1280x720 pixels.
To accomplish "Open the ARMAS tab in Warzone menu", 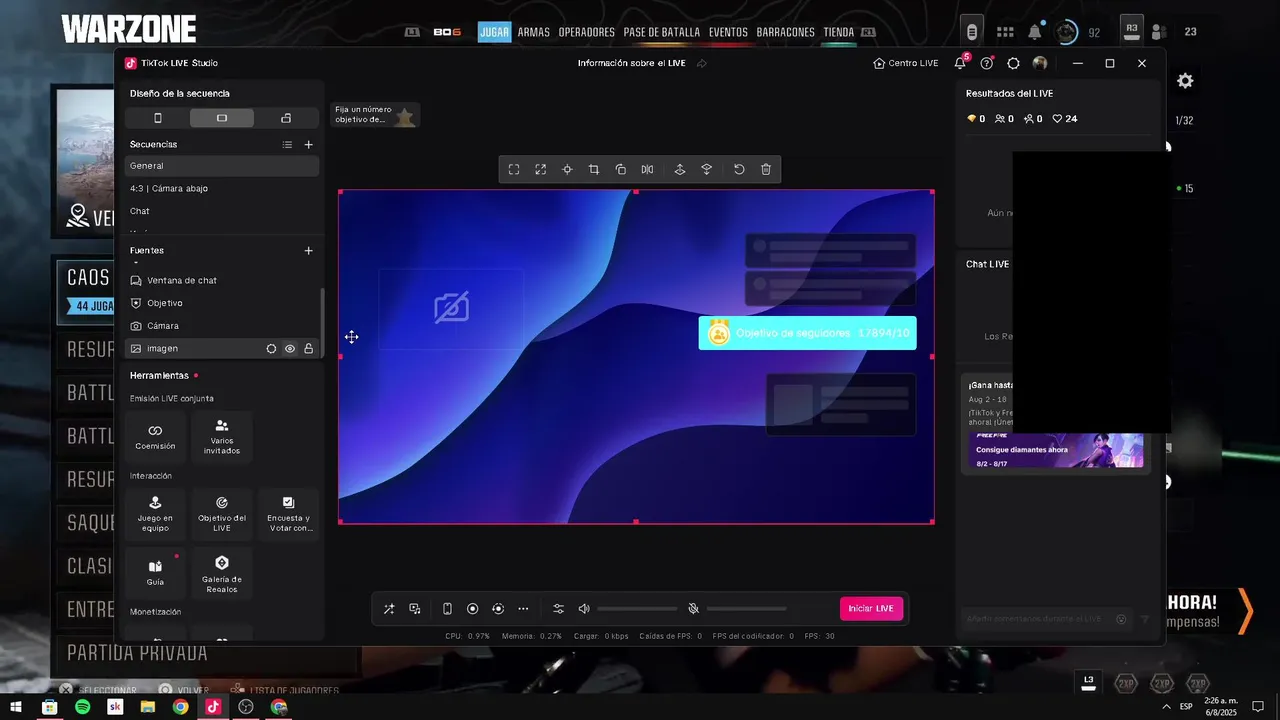I will pos(534,32).
